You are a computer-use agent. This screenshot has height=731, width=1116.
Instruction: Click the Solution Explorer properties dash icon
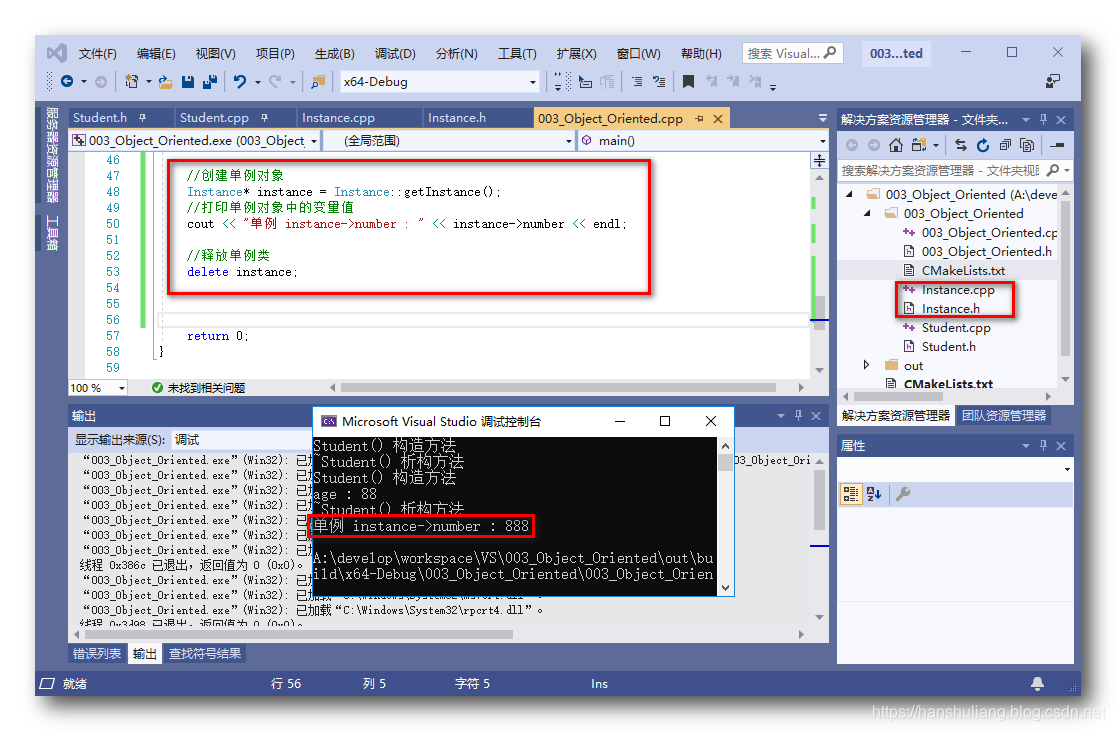click(1058, 145)
